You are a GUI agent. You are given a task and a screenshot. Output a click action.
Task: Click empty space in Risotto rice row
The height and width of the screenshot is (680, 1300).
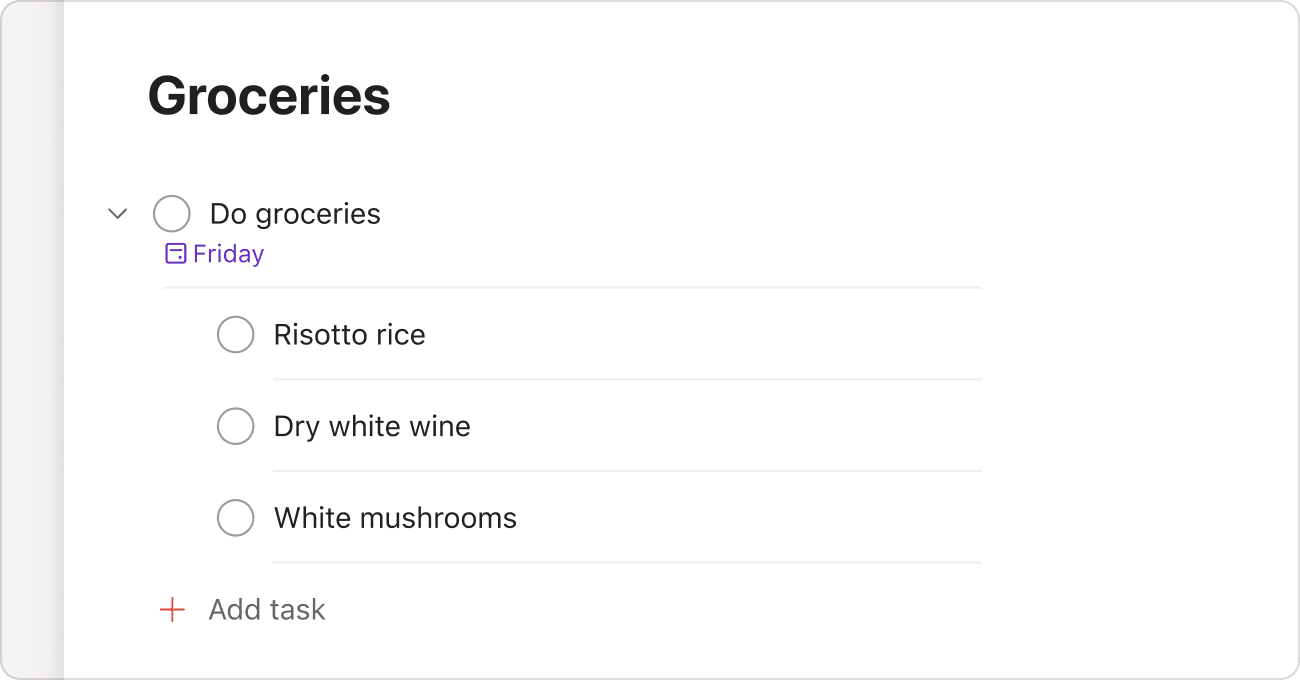coord(700,334)
